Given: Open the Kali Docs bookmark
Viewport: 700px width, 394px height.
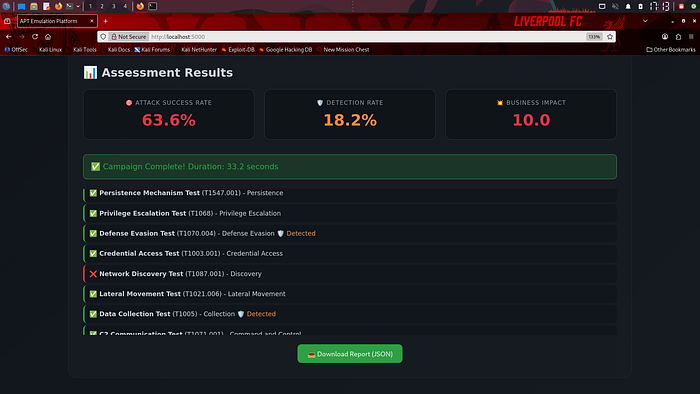Looking at the screenshot, I should [x=115, y=50].
